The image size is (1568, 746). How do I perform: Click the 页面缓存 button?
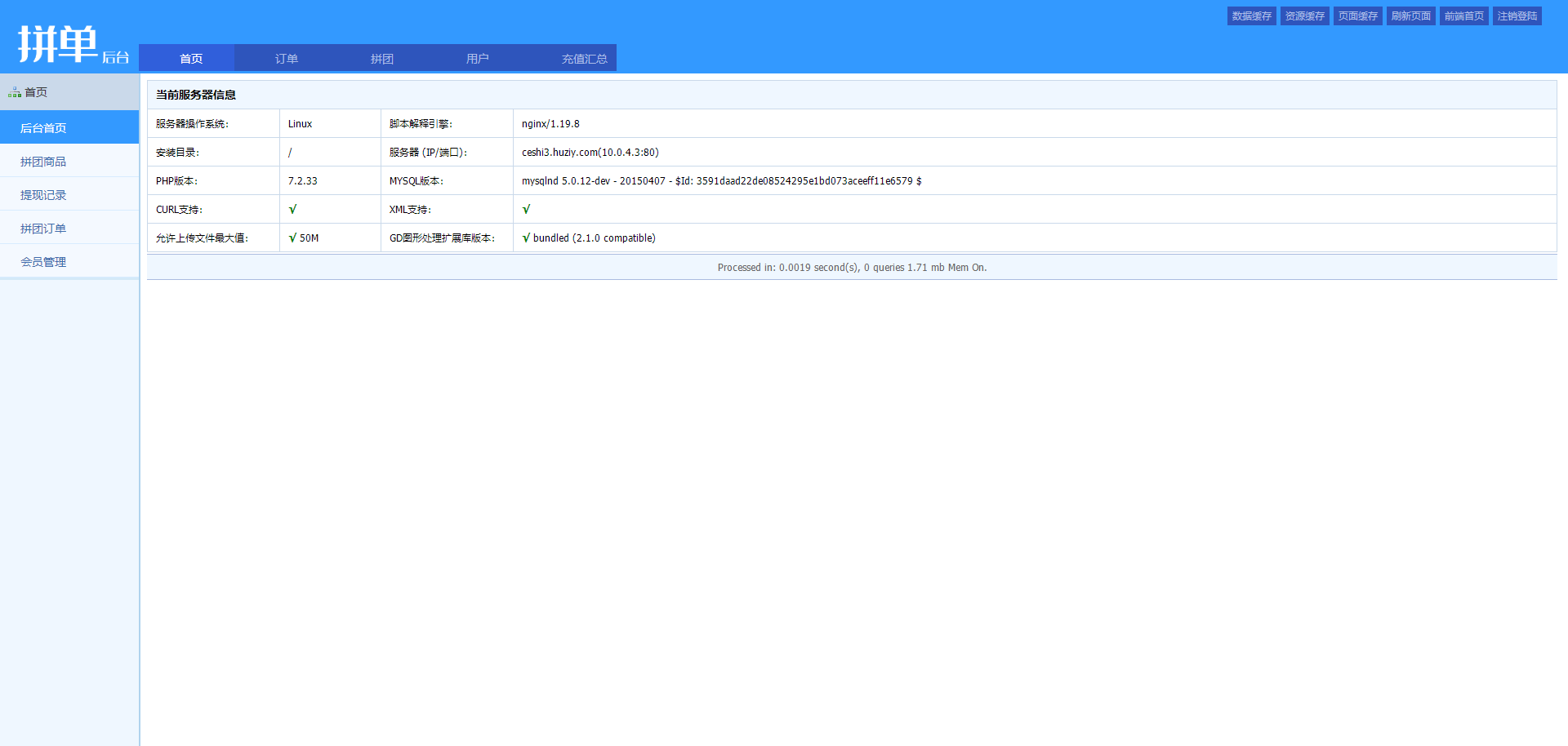pos(1357,16)
